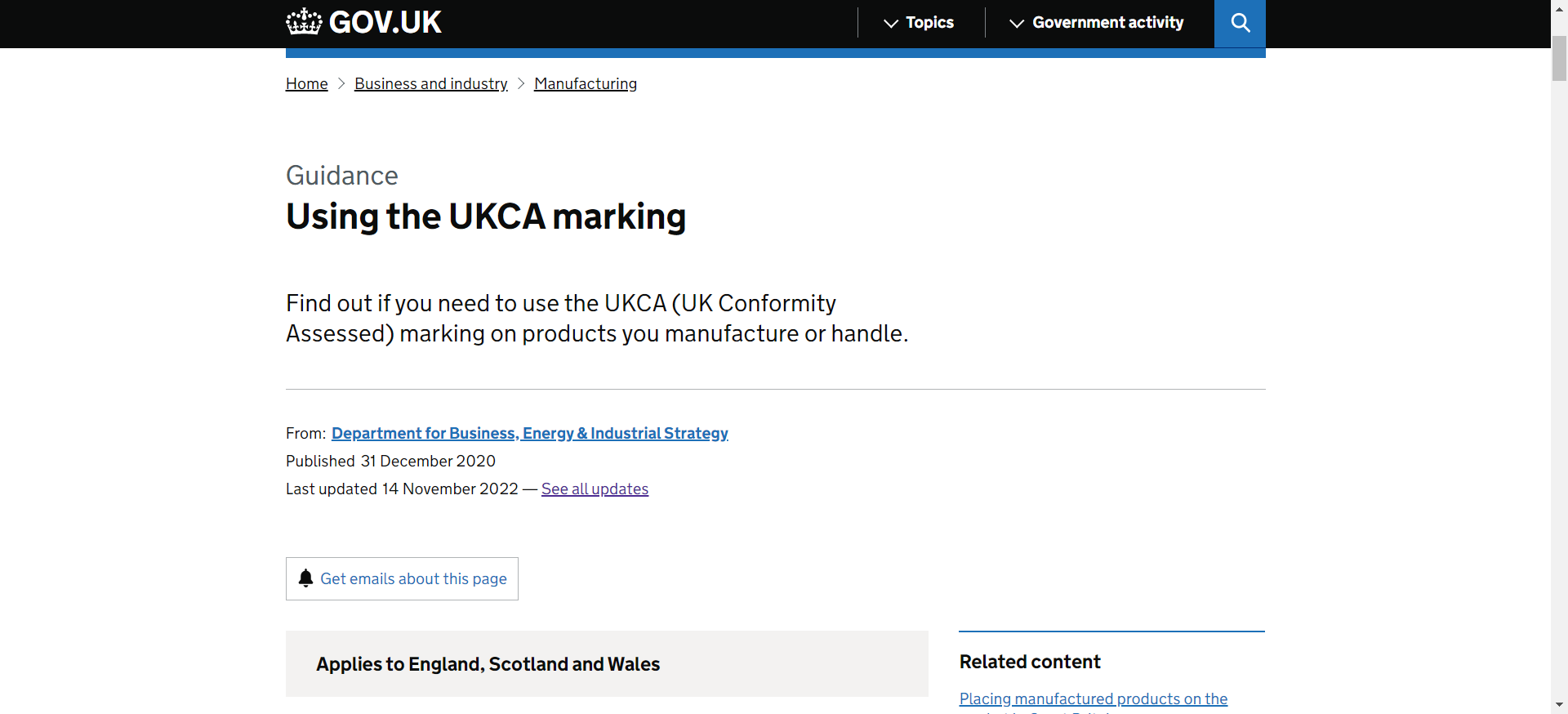Image resolution: width=1568 pixels, height=714 pixels.
Task: Click the bell icon beside email subscription text
Action: click(x=305, y=578)
